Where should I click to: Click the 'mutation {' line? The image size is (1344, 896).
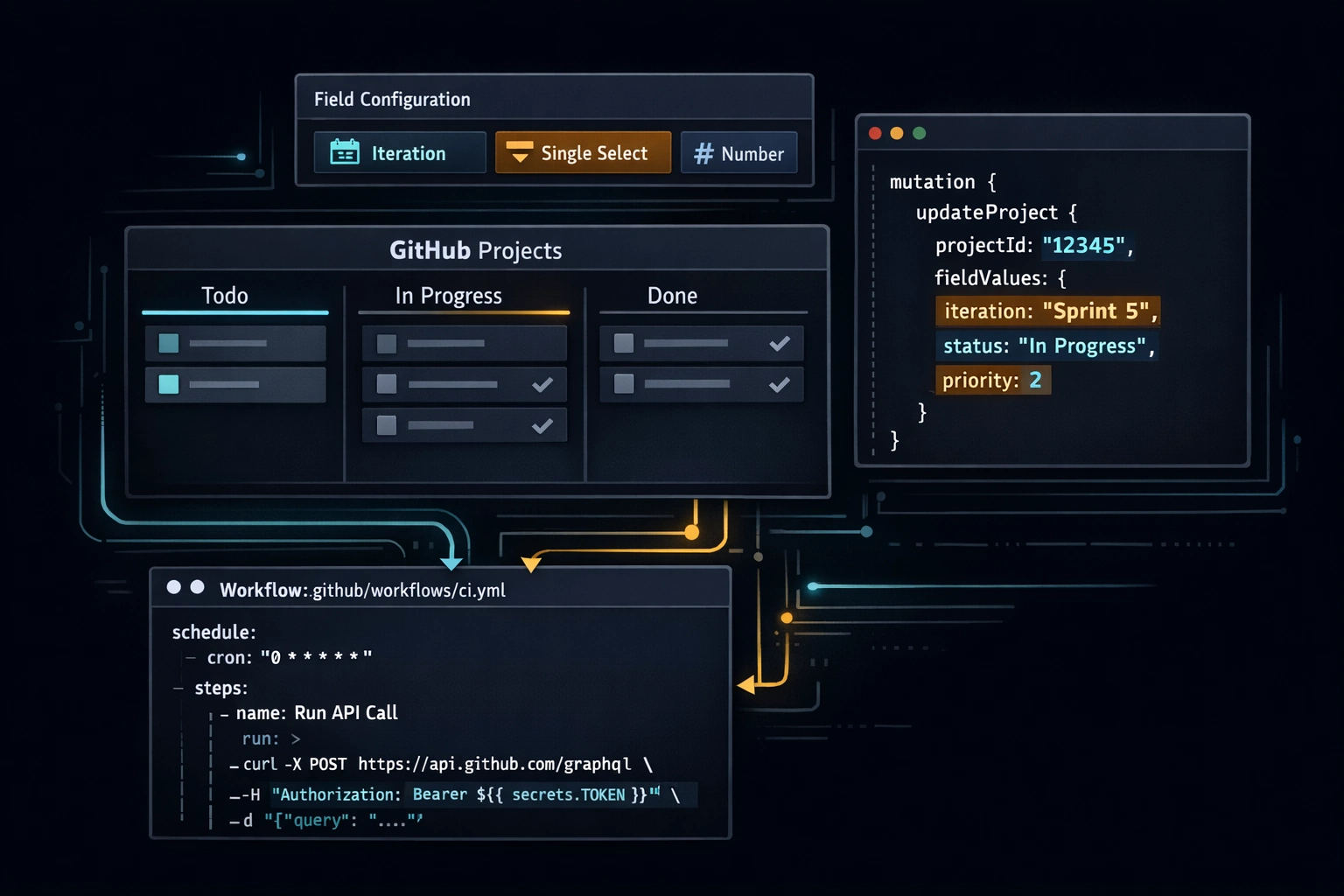point(942,182)
